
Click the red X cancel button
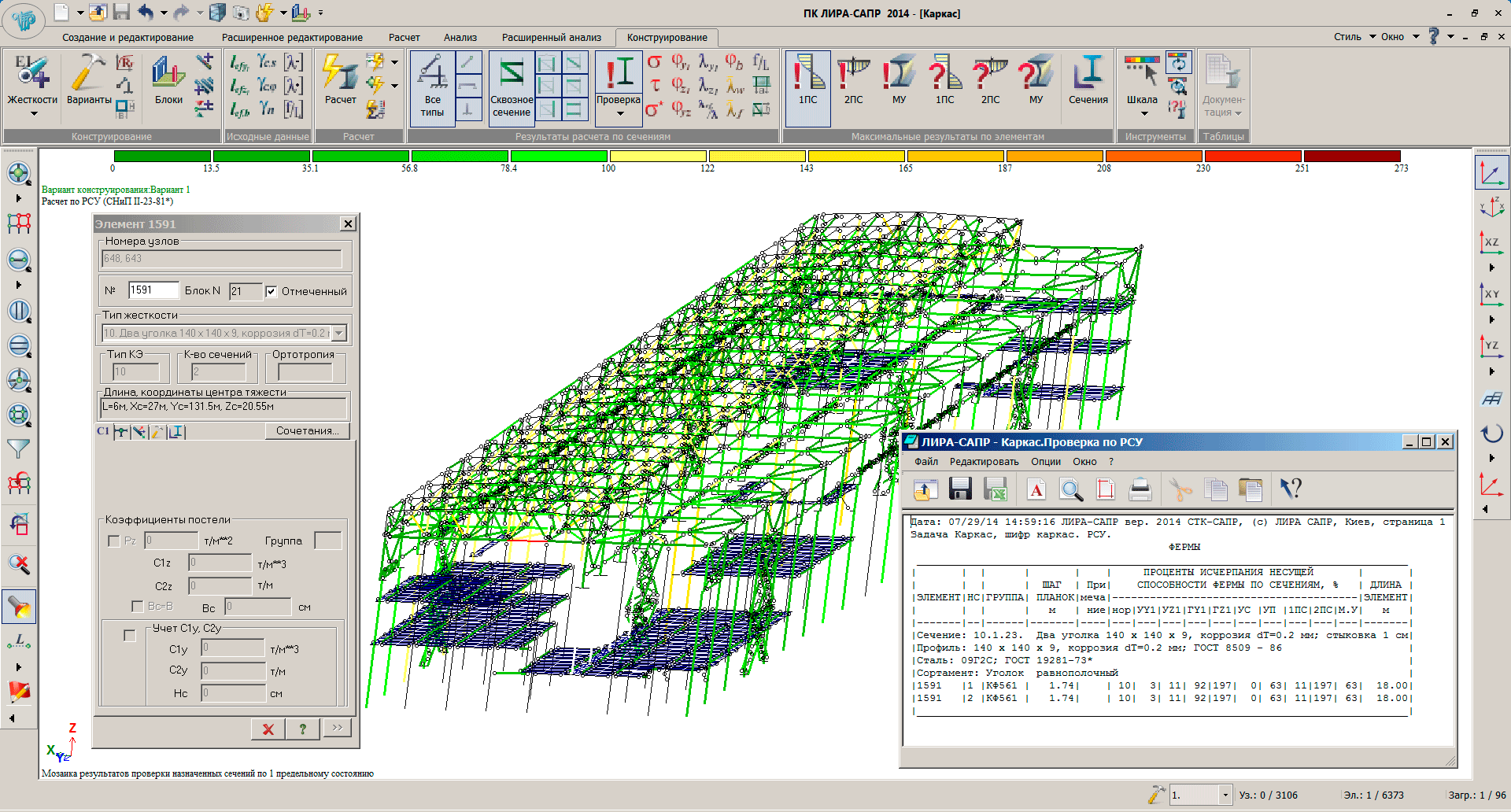268,729
